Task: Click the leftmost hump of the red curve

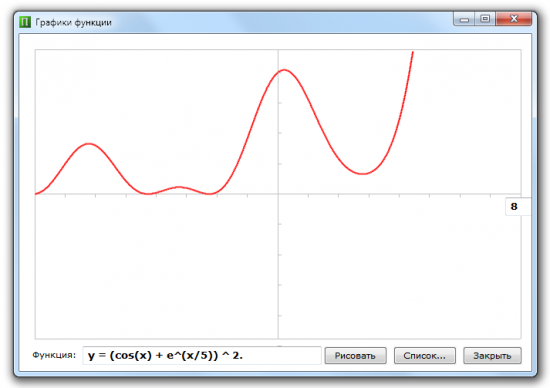Action: 89,143
